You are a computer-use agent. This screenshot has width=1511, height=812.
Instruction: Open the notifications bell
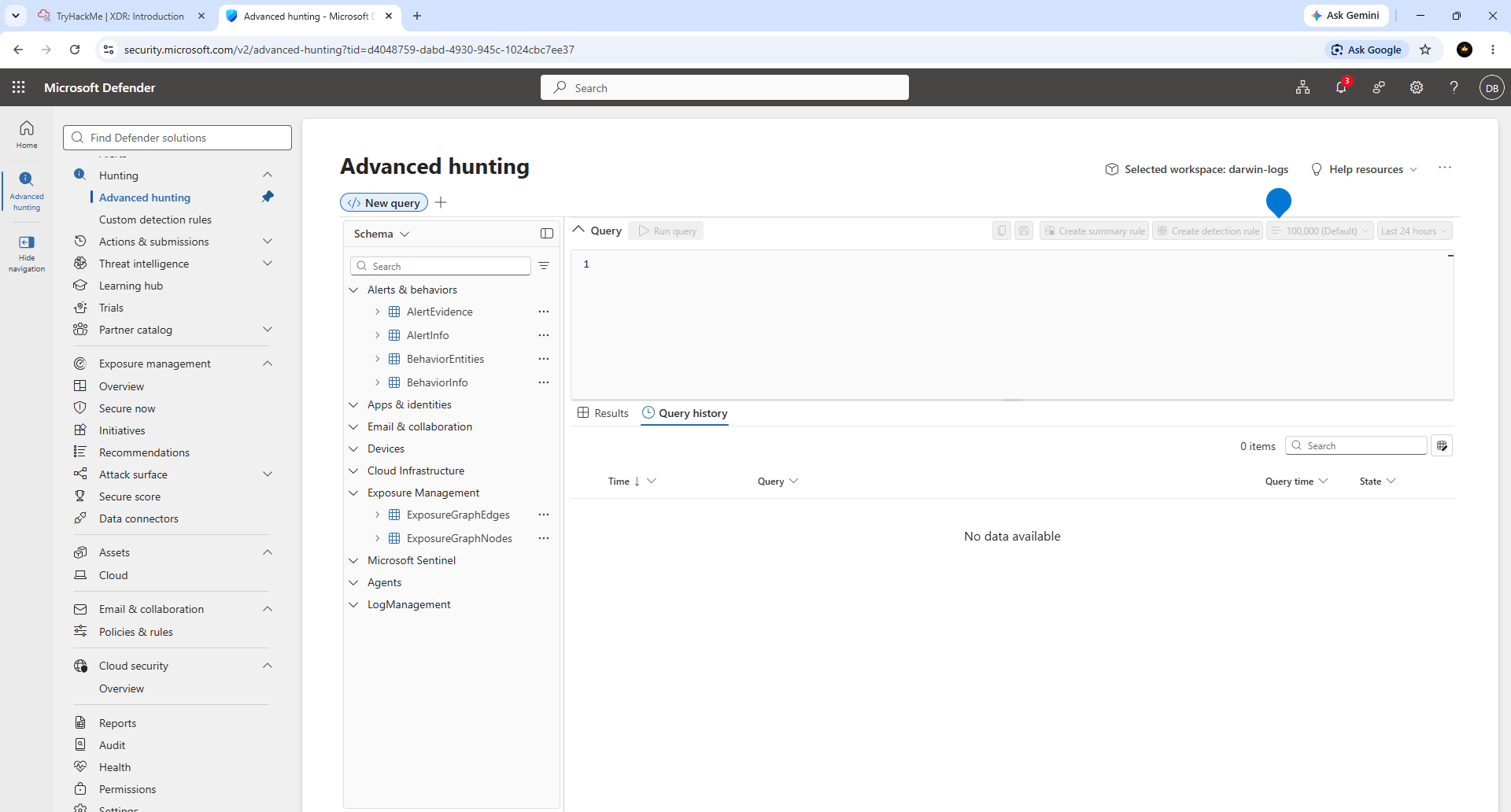[x=1341, y=87]
